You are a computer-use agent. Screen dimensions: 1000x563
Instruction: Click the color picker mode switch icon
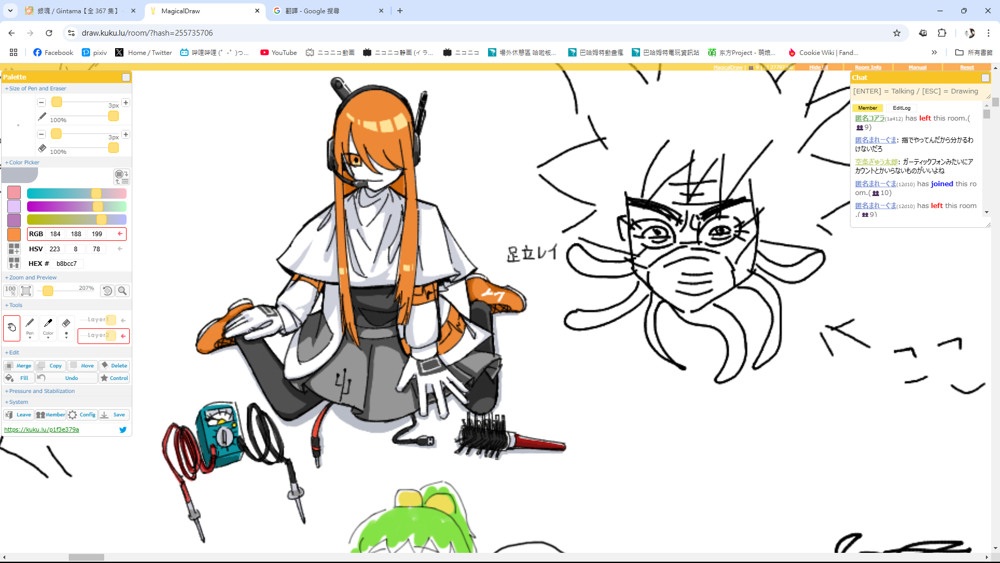[x=122, y=177]
